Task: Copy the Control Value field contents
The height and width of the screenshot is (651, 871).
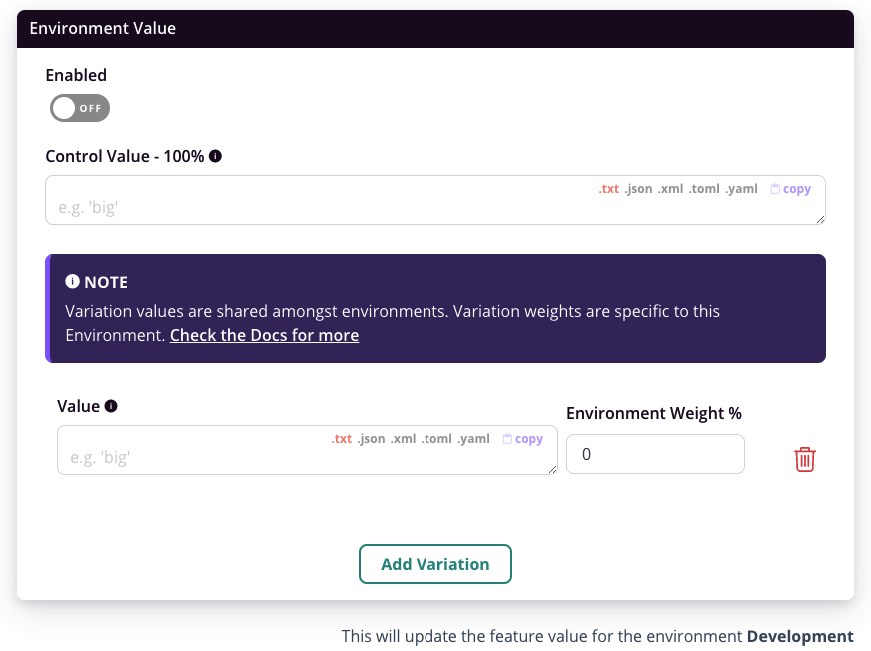Action: click(x=791, y=188)
